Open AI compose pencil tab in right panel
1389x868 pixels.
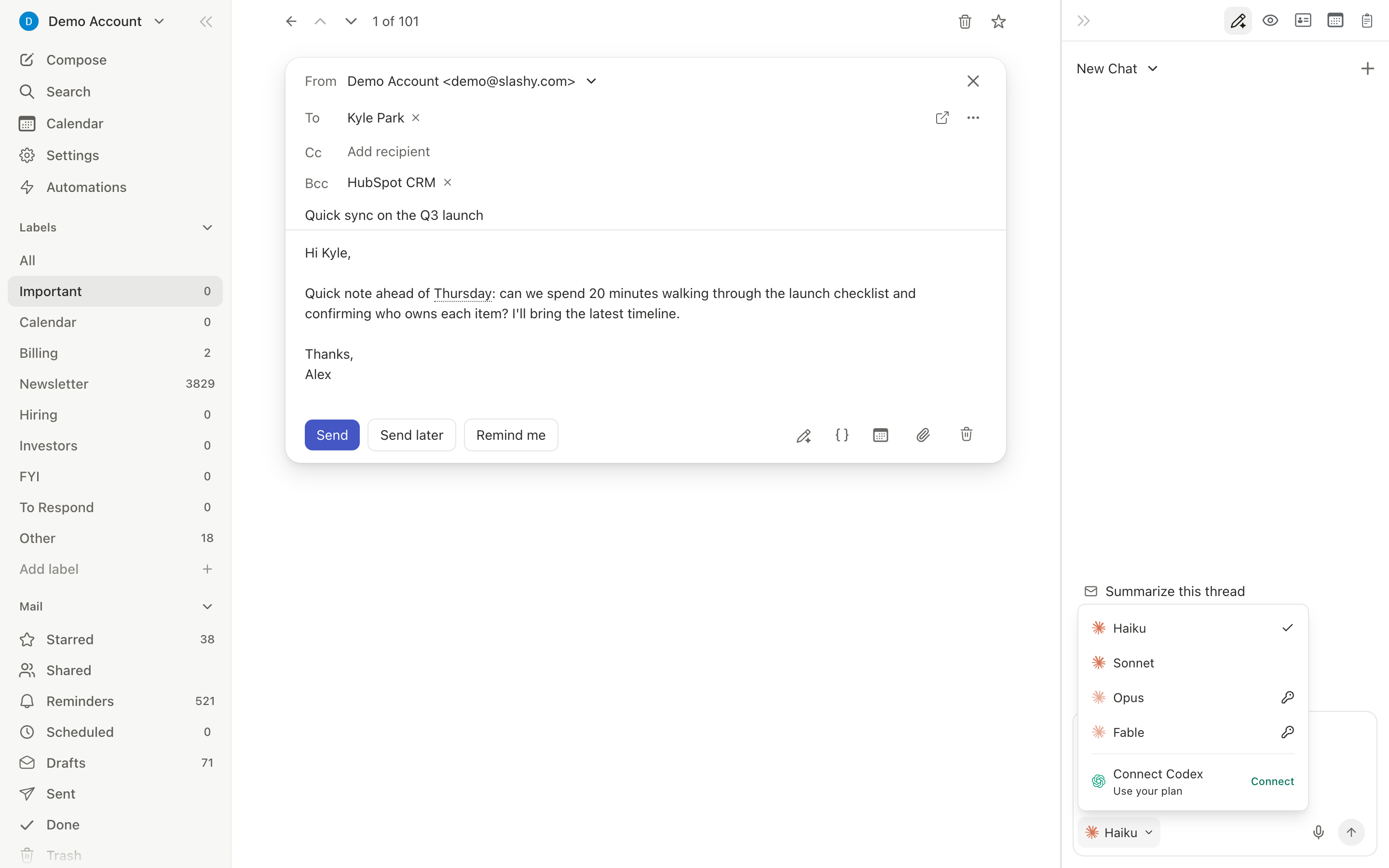(x=1238, y=21)
